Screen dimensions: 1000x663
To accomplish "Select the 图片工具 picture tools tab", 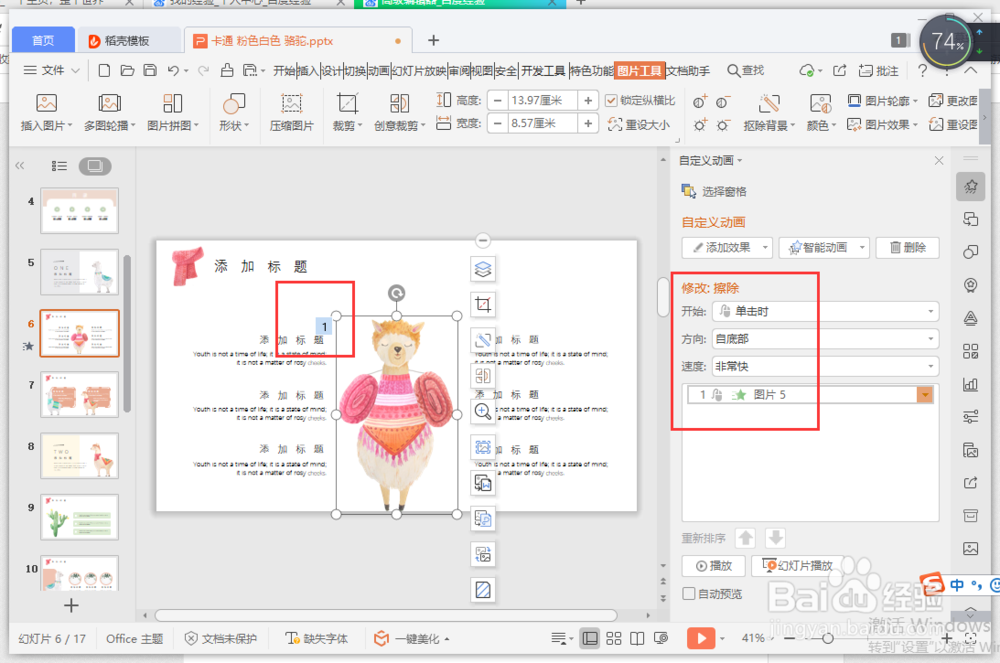I will click(x=639, y=70).
